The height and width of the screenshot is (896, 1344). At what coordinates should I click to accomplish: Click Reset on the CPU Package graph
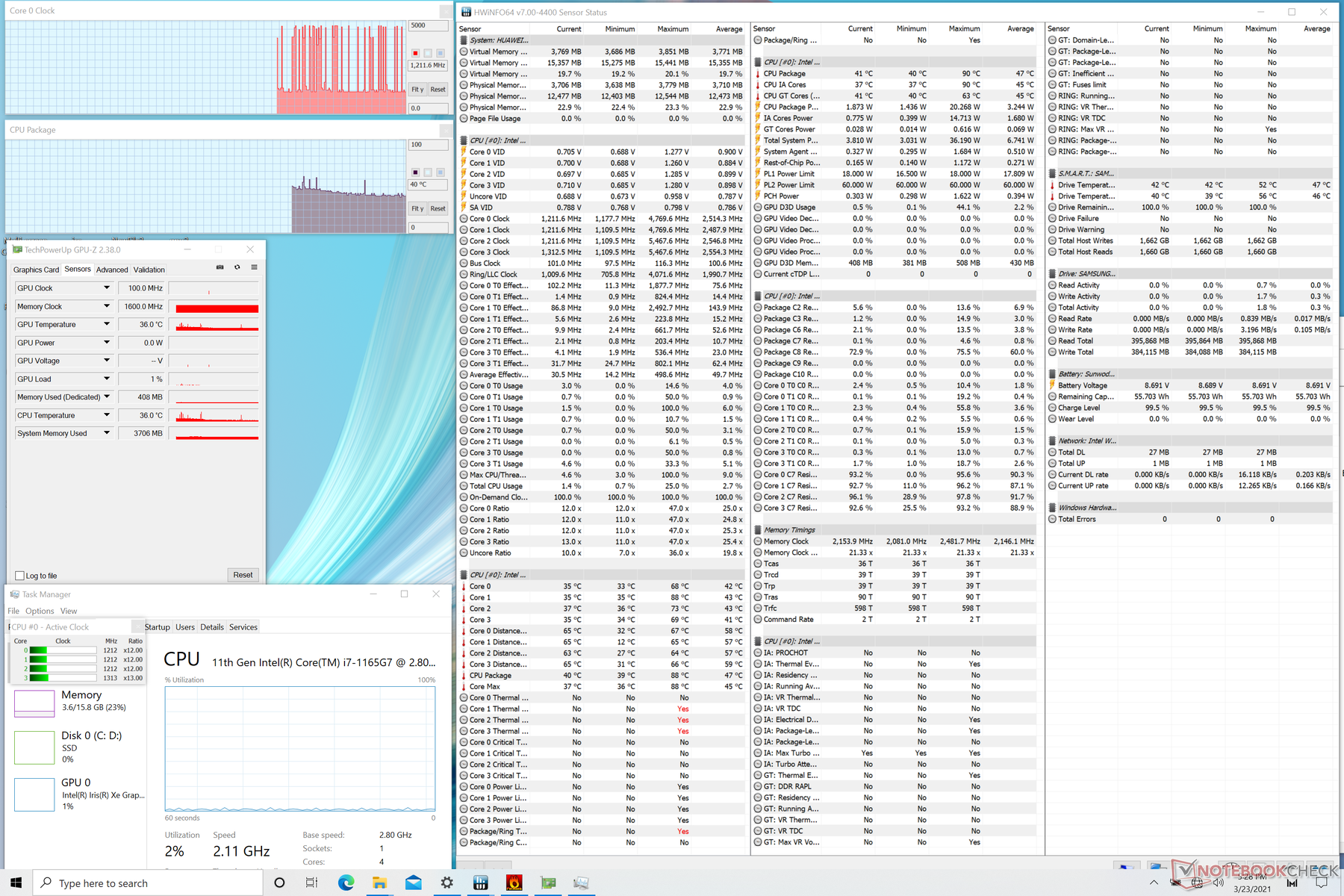tap(438, 209)
